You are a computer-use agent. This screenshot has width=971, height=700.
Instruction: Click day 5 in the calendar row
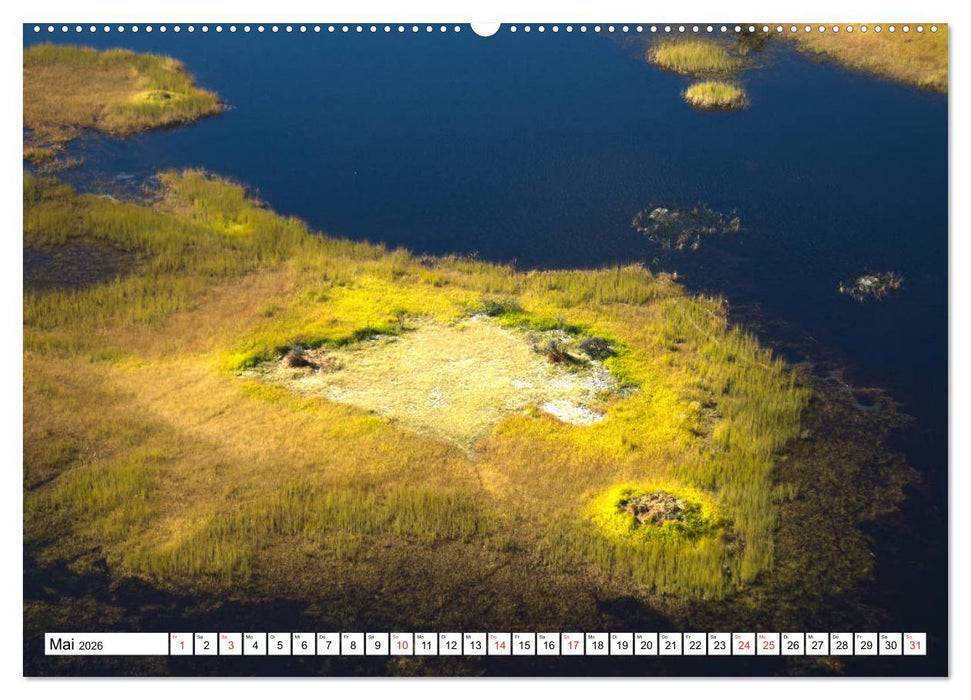279,645
